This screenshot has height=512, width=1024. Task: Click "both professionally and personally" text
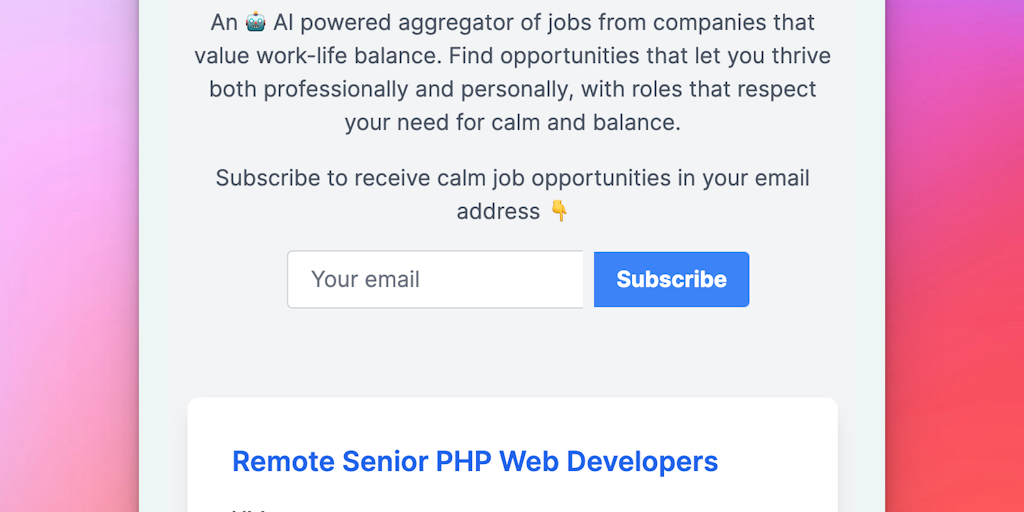[x=390, y=89]
